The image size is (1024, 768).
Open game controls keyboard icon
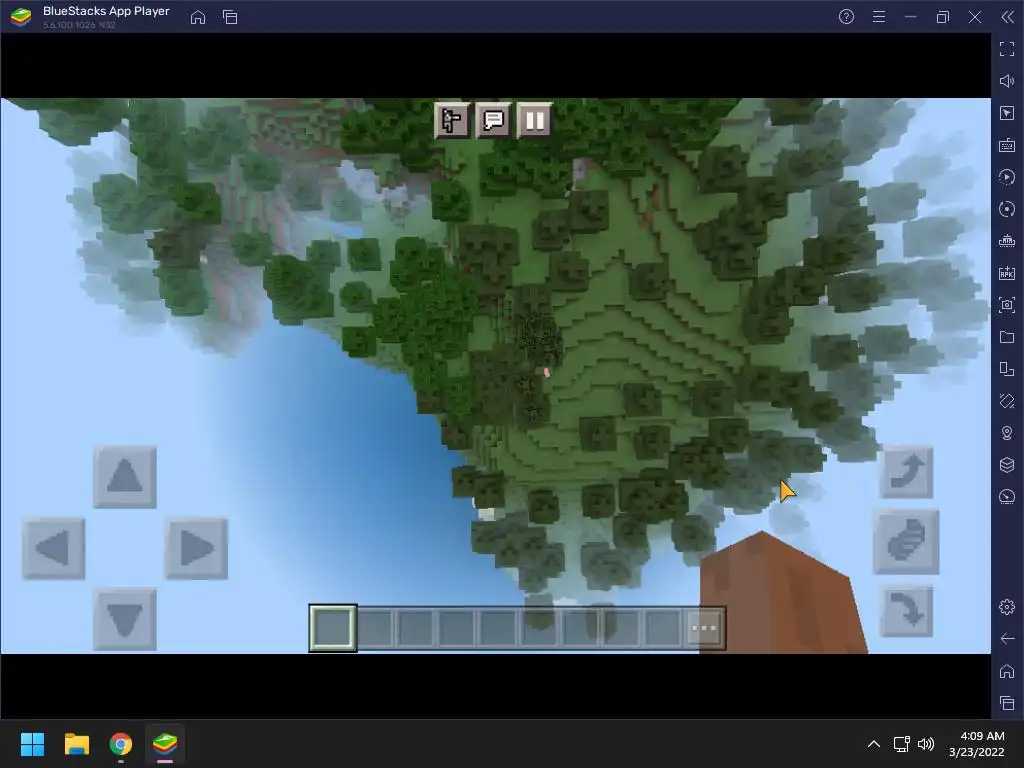(x=1007, y=145)
